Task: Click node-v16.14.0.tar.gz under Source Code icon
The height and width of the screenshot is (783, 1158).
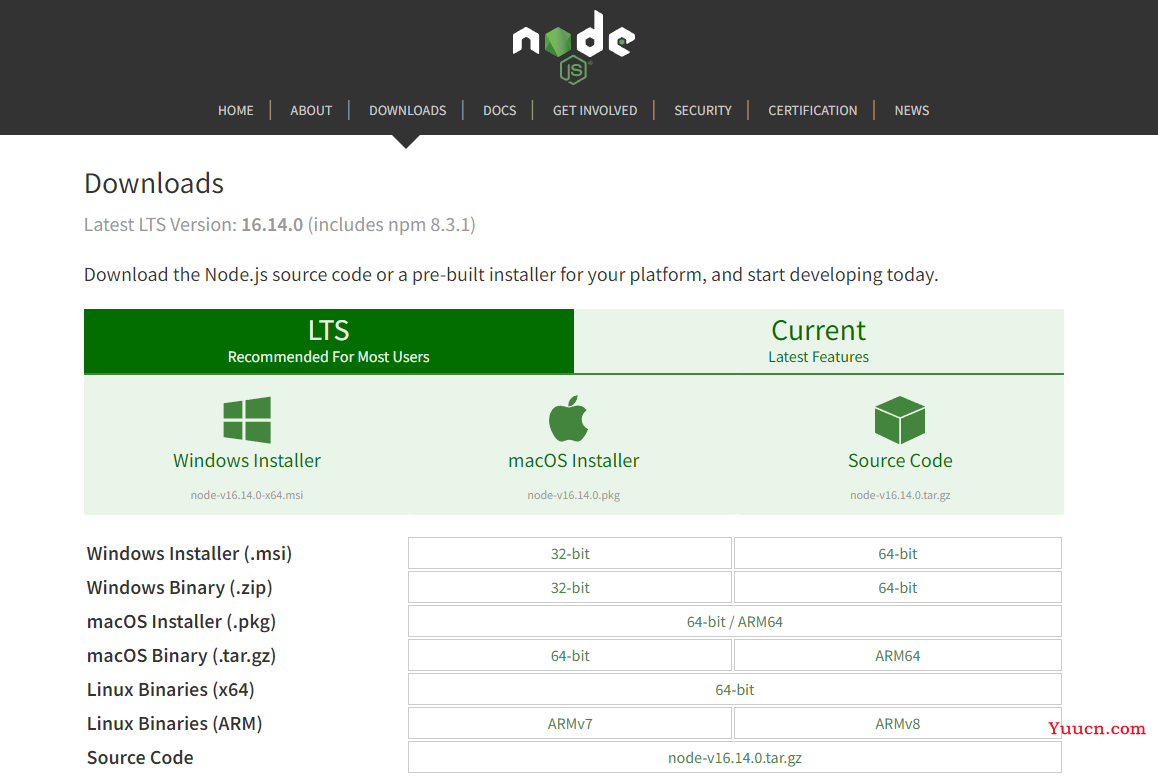Action: click(900, 495)
